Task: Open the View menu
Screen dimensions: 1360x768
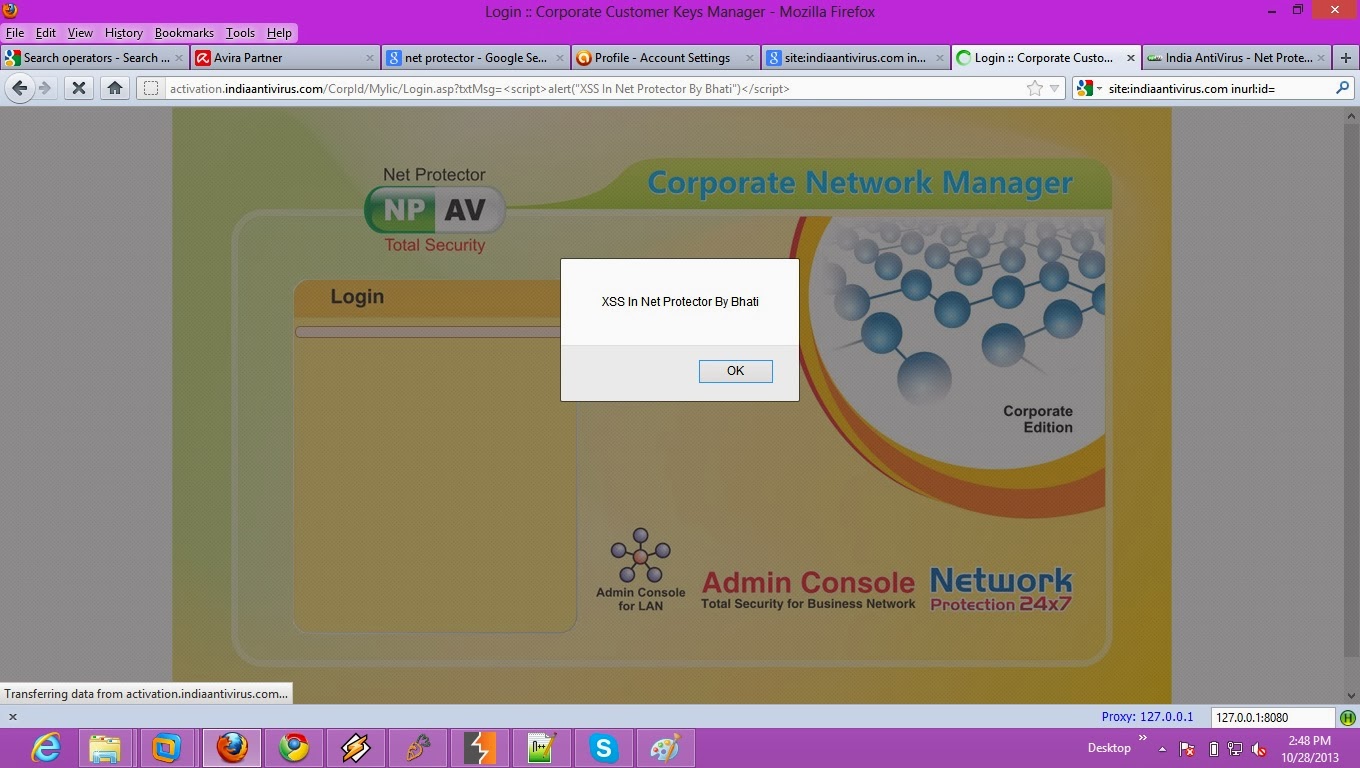Action: pyautogui.click(x=80, y=33)
